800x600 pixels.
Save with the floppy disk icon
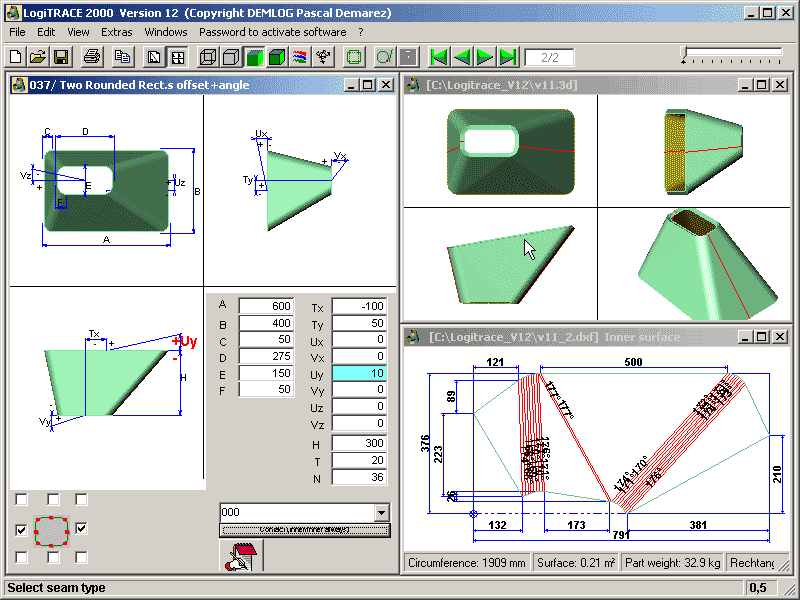(61, 57)
